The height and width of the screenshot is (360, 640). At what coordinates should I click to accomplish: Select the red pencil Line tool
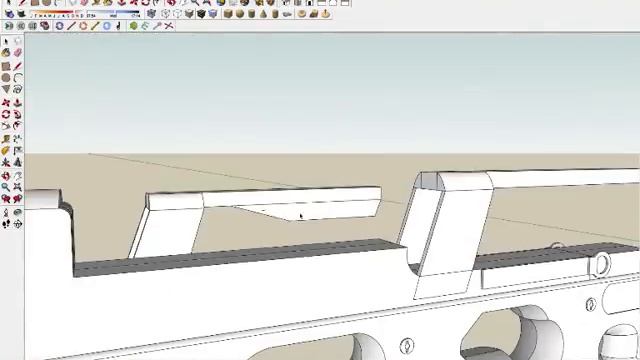[18, 66]
